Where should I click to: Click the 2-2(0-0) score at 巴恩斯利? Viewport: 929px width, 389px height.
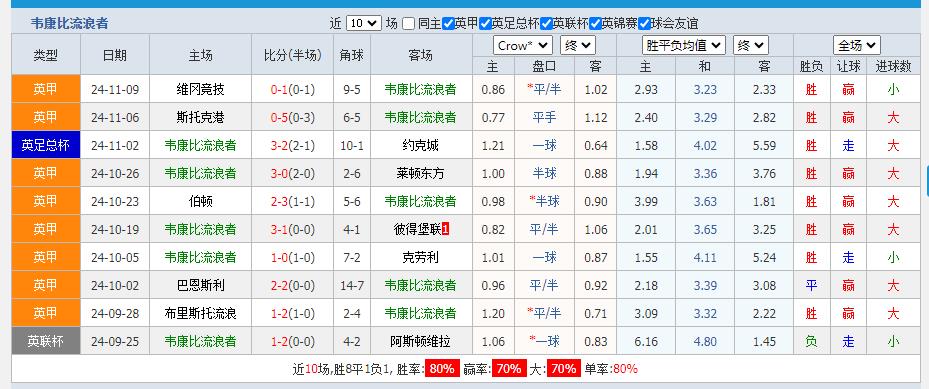pyautogui.click(x=293, y=285)
